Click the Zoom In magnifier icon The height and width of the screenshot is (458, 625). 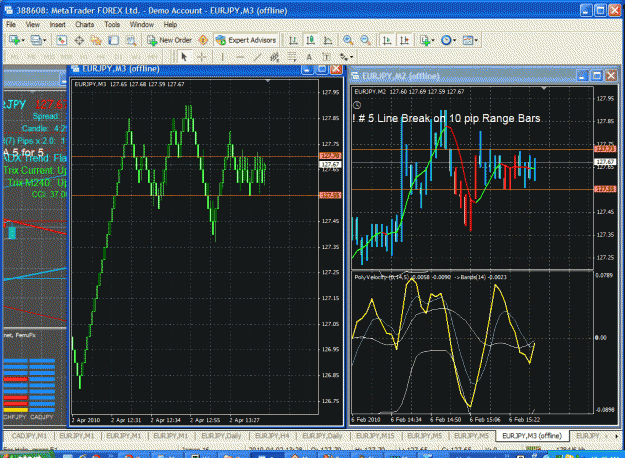(x=348, y=40)
